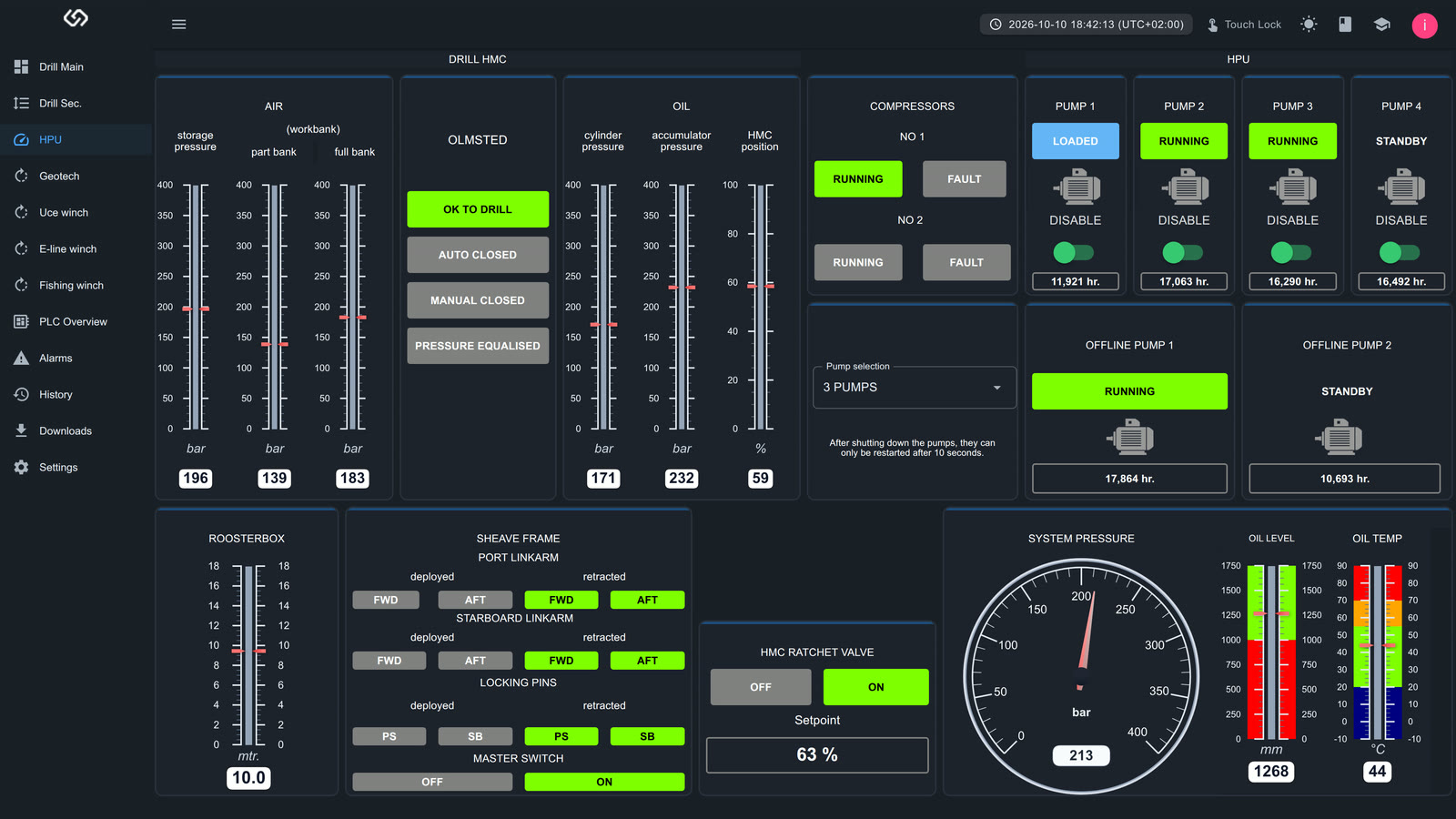Click the Pump 4 motor icon
Viewport: 1456px width, 819px height.
[x=1402, y=188]
